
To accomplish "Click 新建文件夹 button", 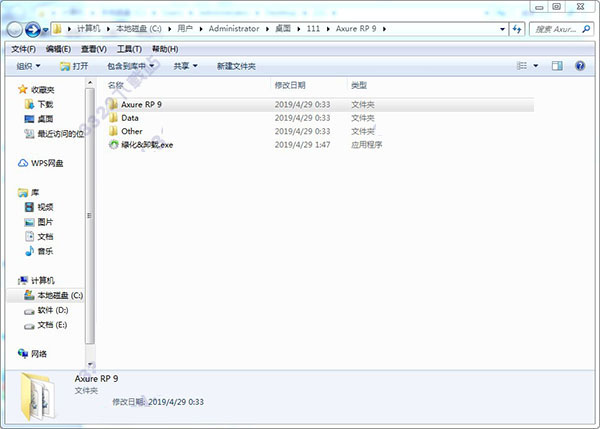I will pos(236,66).
